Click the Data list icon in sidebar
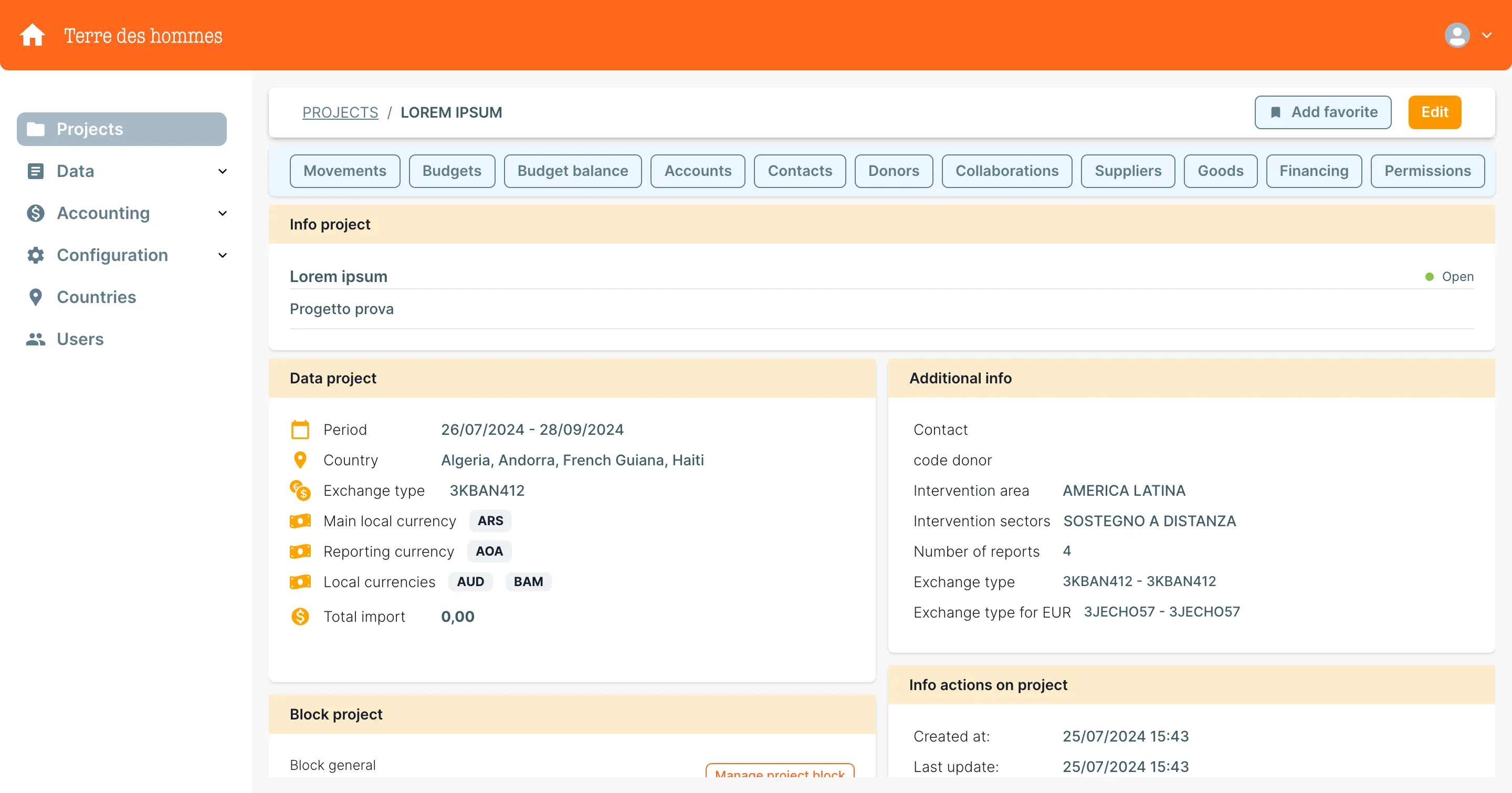This screenshot has height=793, width=1512. [x=35, y=171]
